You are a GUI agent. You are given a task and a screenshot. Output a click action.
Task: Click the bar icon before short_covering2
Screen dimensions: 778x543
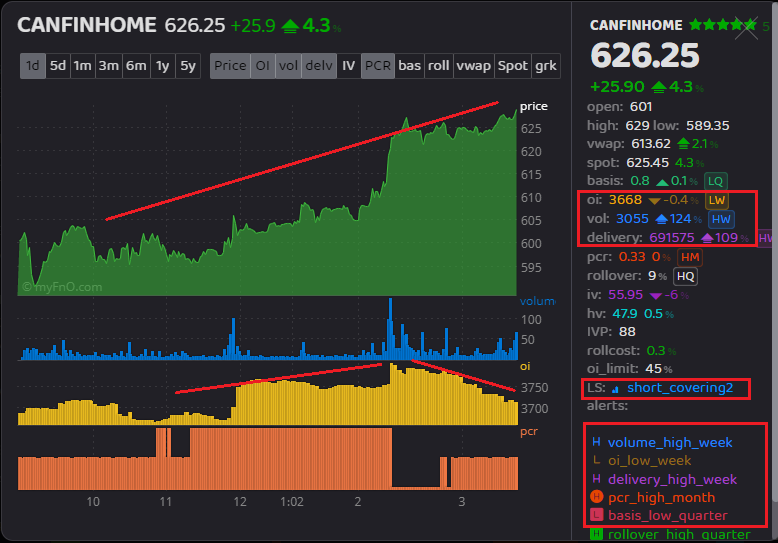click(x=615, y=389)
